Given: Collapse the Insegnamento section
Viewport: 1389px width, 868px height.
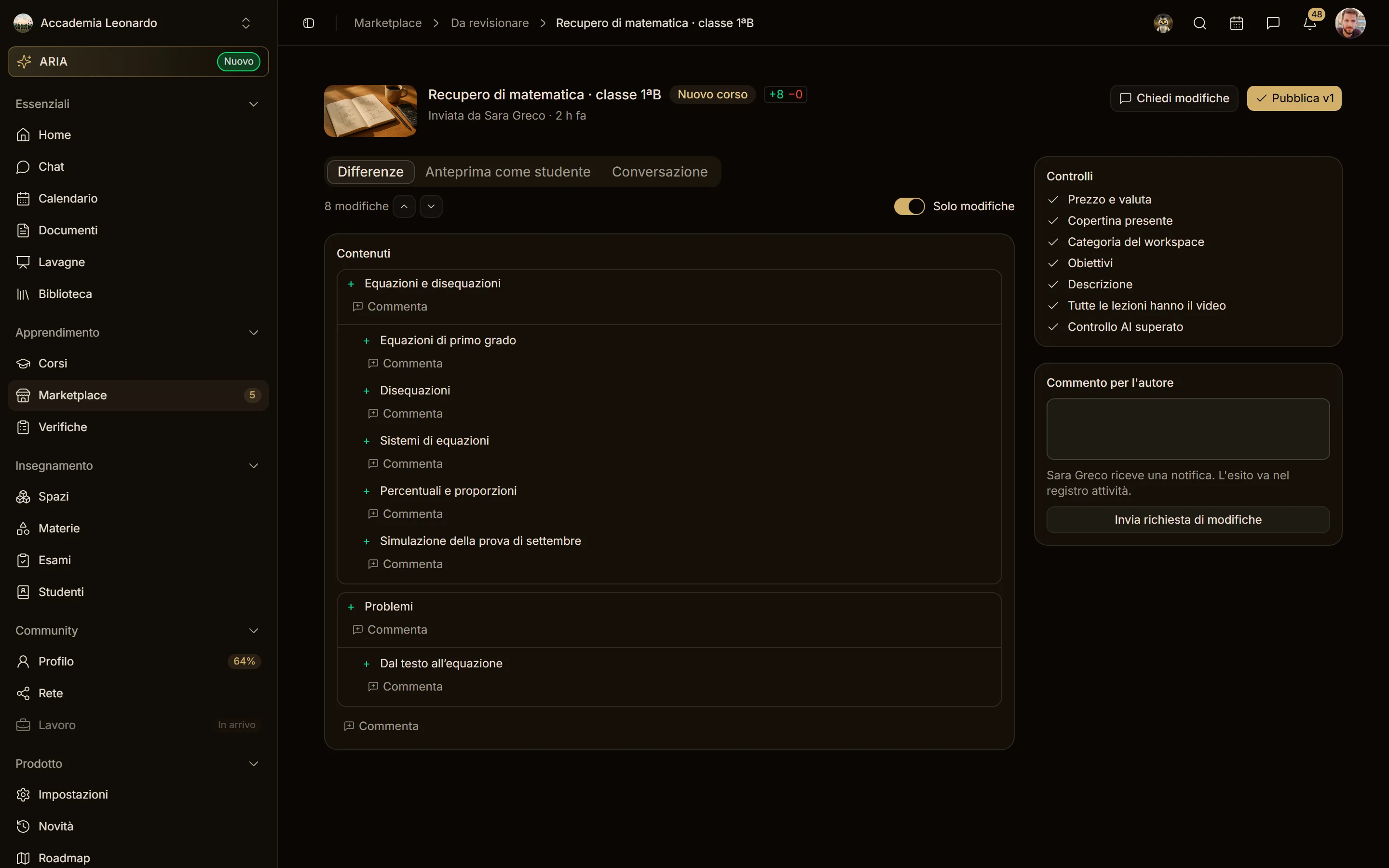Looking at the screenshot, I should (x=253, y=465).
